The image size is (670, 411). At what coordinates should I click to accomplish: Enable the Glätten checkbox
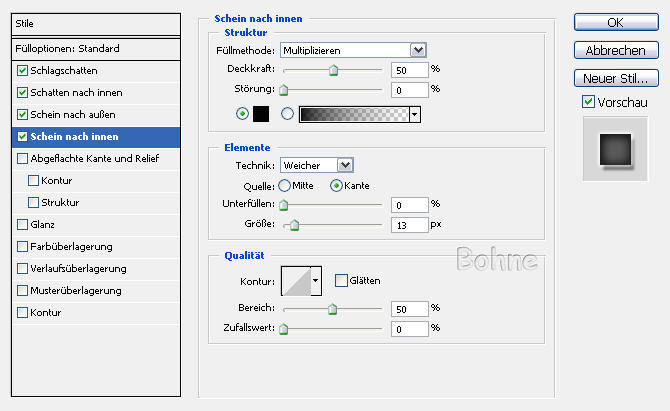point(341,281)
